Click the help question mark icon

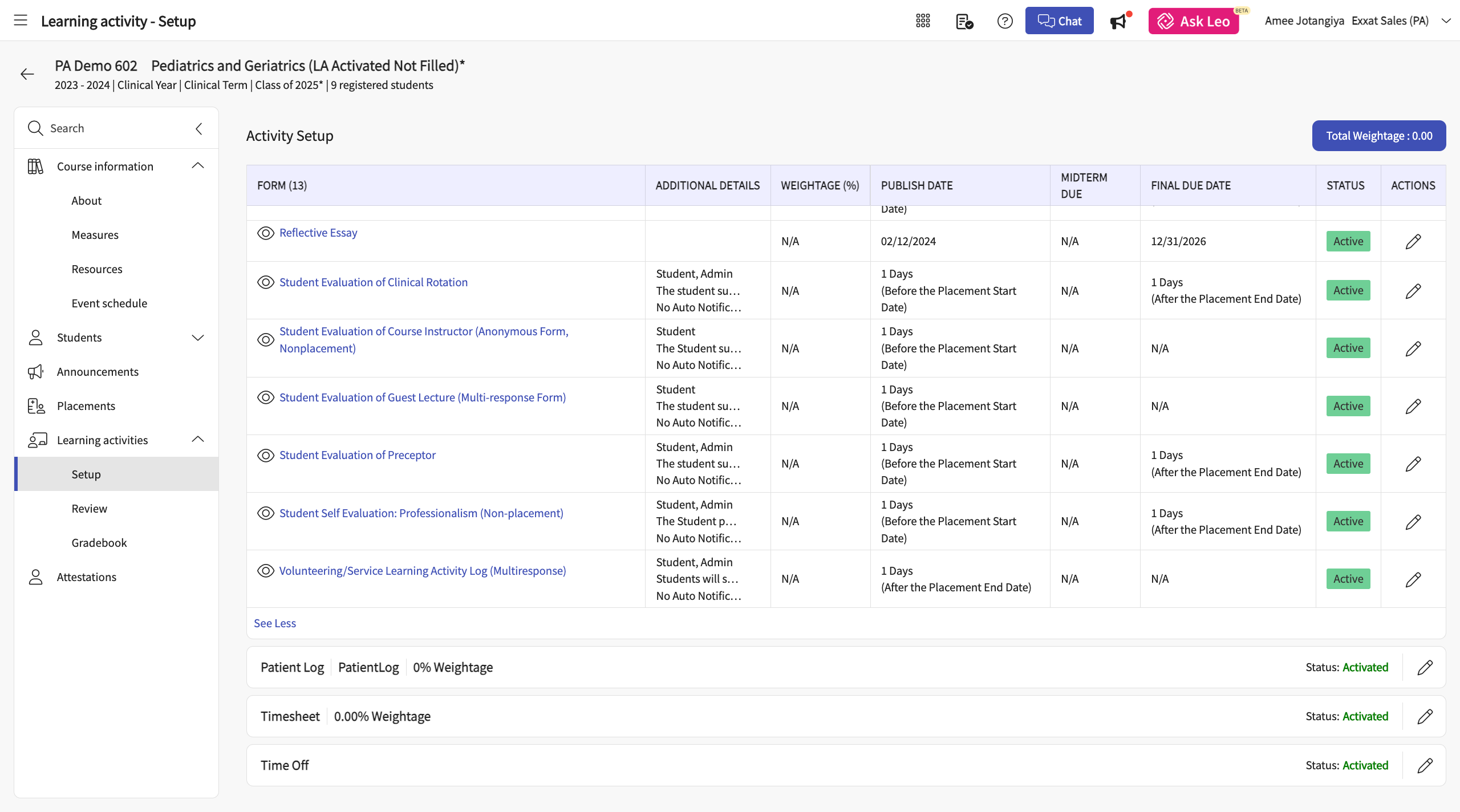tap(1004, 21)
